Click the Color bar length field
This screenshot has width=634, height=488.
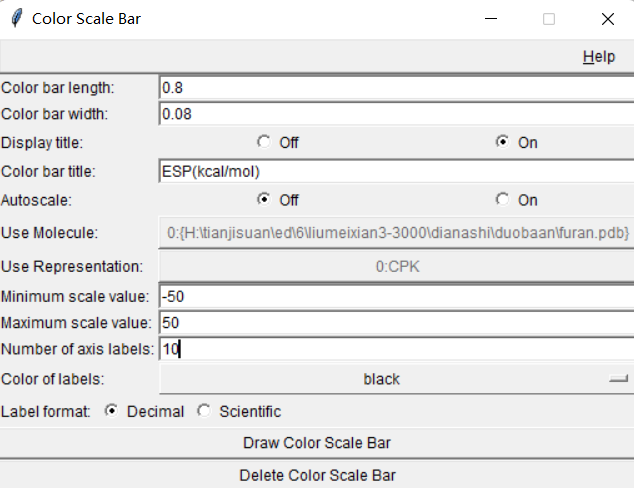click(x=395, y=88)
